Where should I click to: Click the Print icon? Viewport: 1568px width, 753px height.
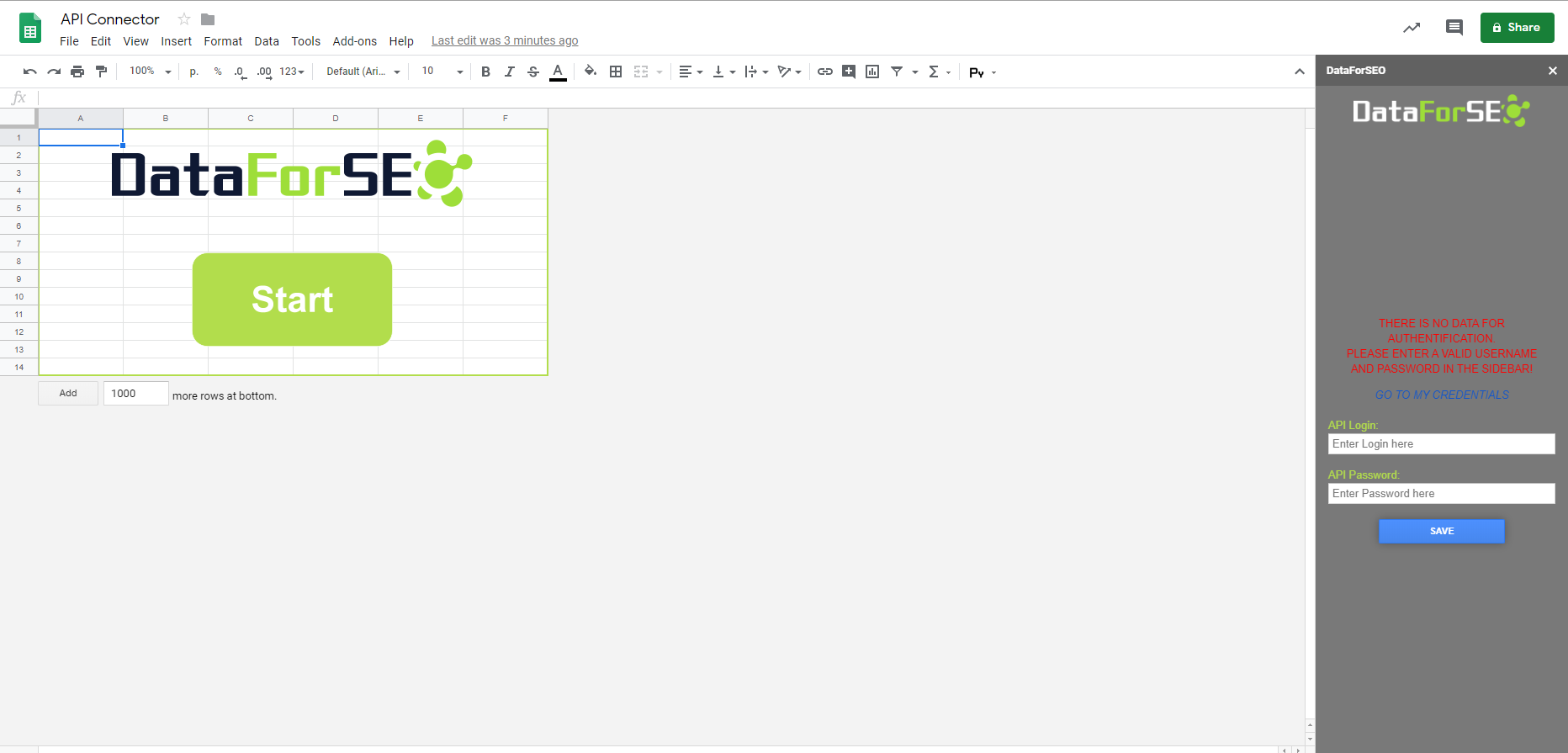click(77, 72)
